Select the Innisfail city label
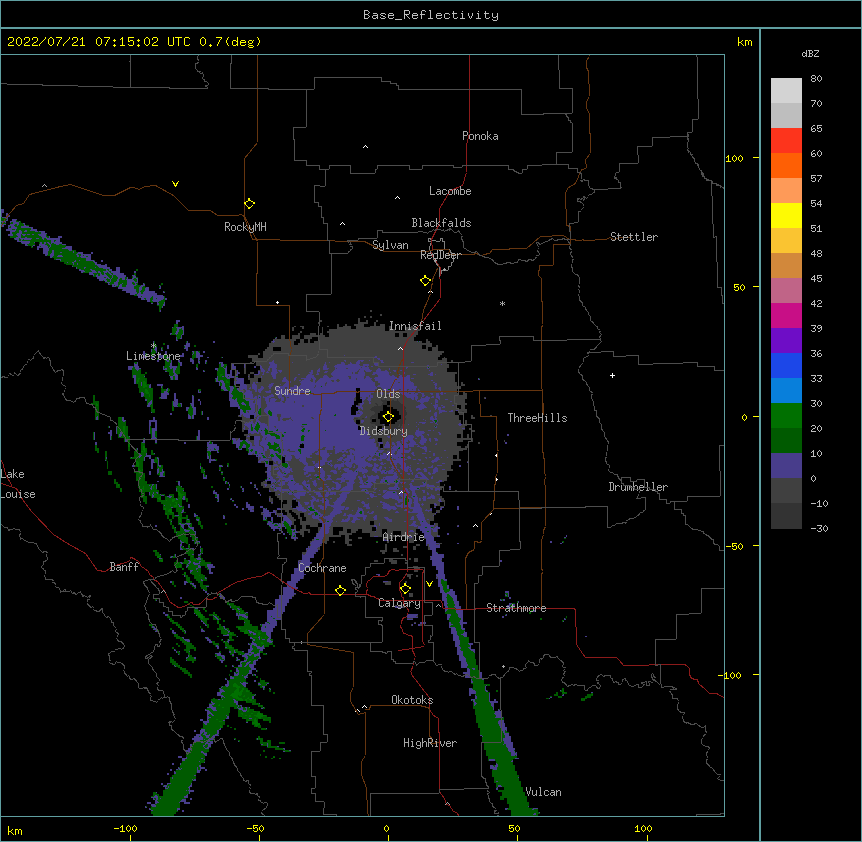This screenshot has height=842, width=862. coord(415,326)
